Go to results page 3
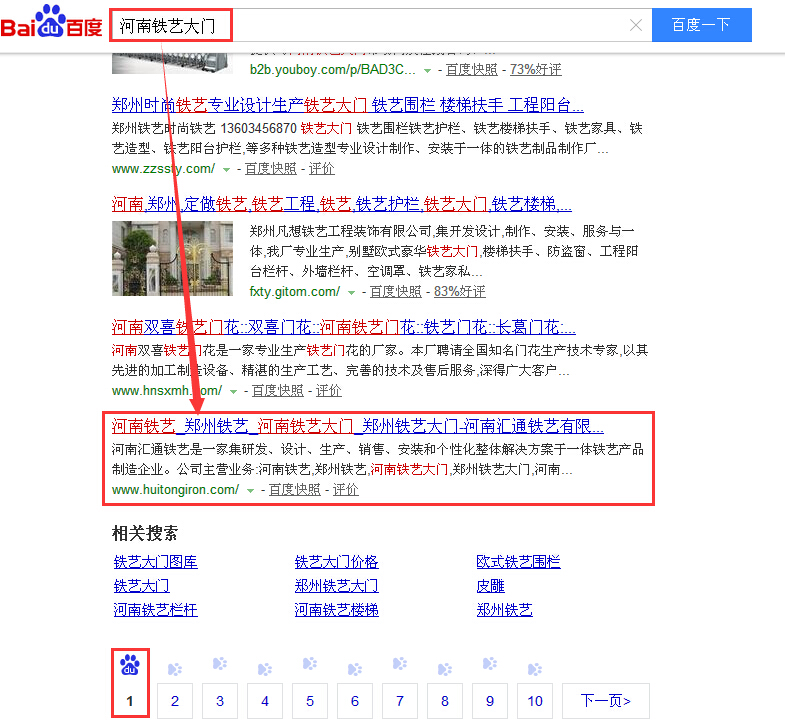 click(x=220, y=701)
